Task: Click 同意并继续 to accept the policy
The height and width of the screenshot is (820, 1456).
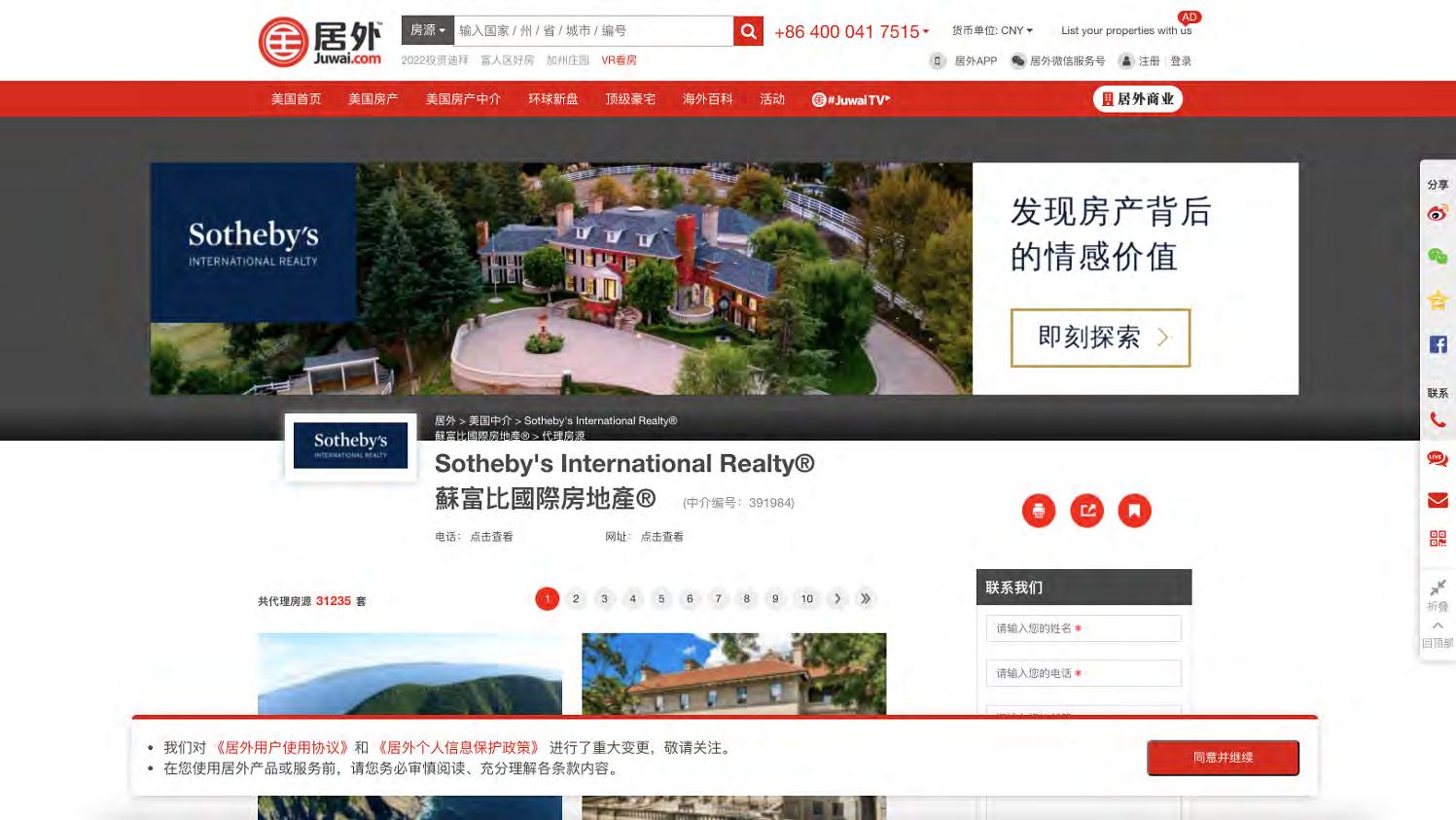Action: click(x=1223, y=758)
